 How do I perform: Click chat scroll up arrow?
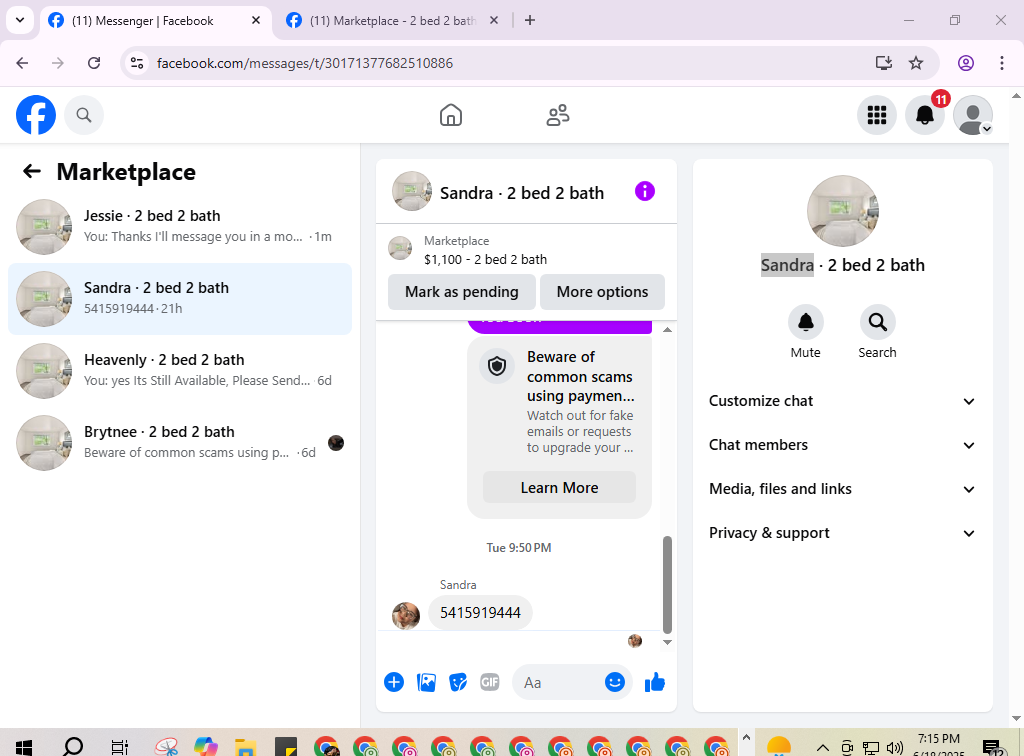(667, 330)
